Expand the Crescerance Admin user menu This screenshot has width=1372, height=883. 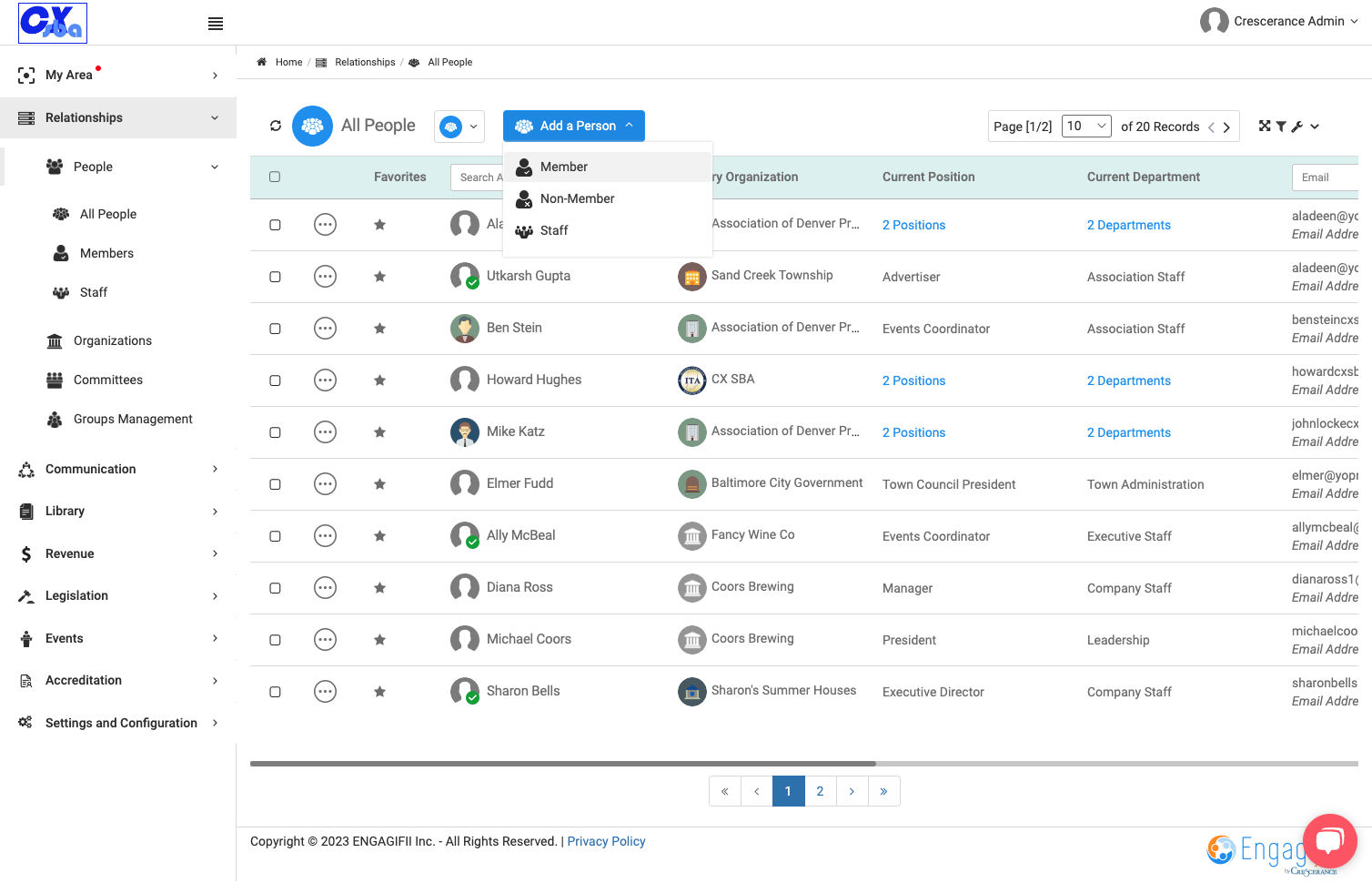[1279, 21]
